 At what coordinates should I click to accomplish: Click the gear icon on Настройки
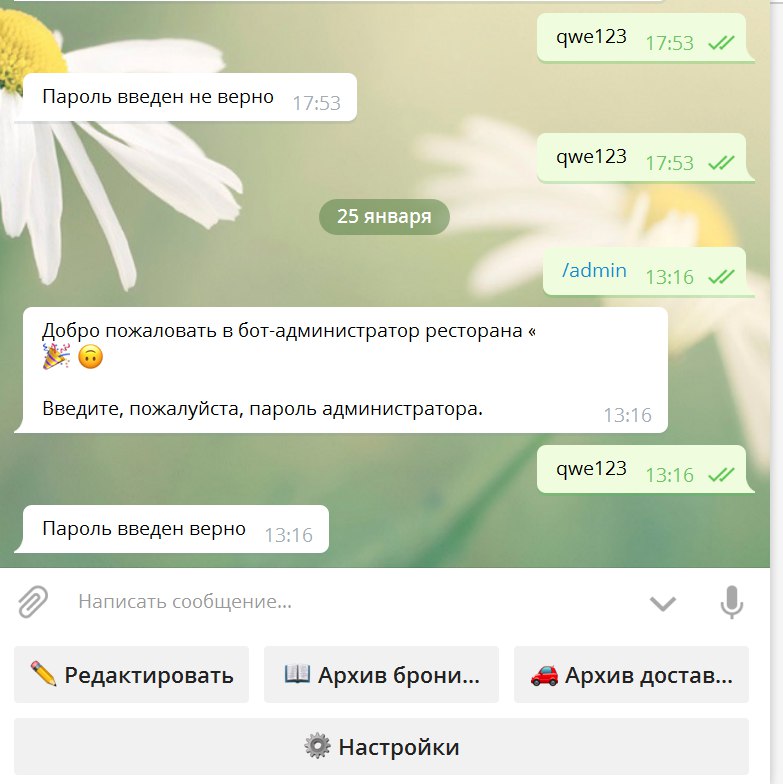tap(318, 746)
